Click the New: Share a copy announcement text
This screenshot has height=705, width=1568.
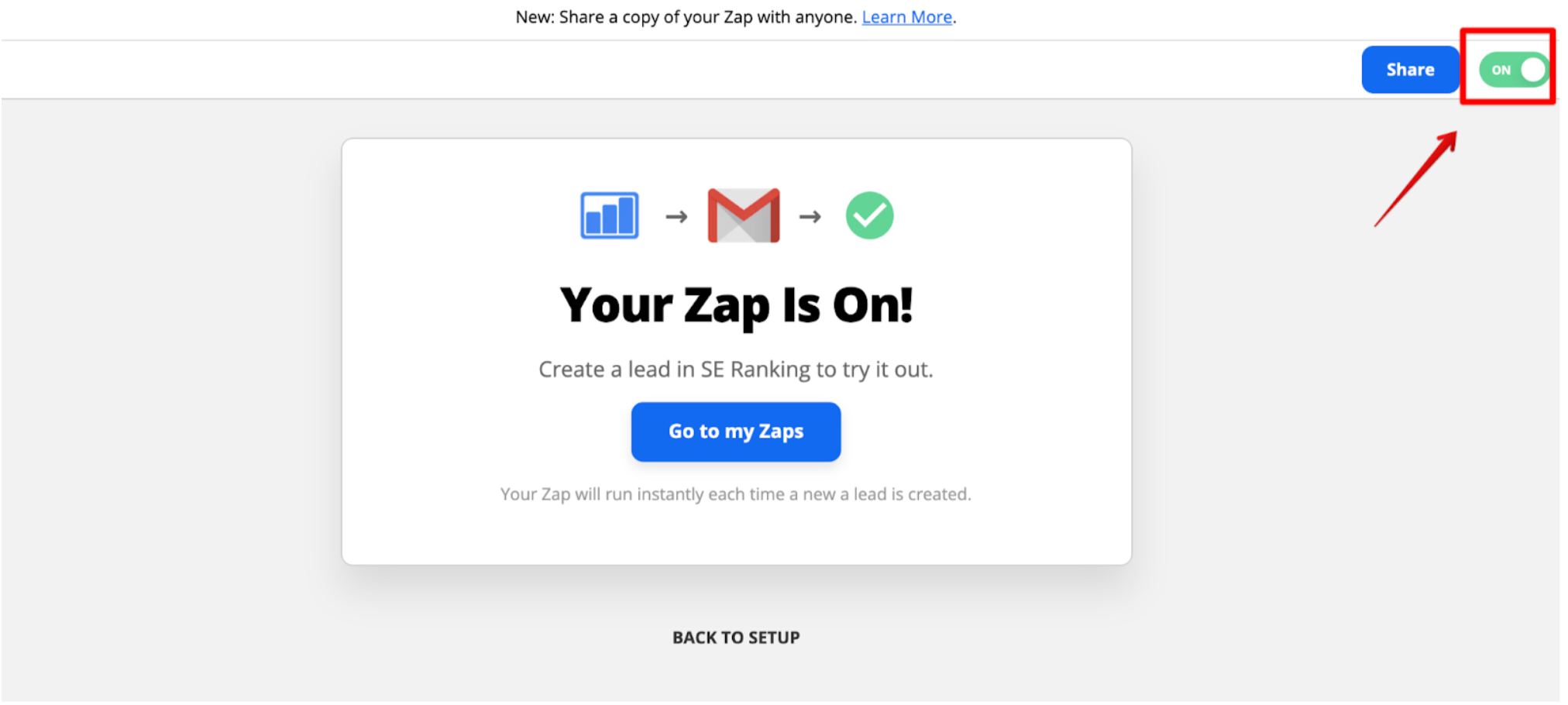pyautogui.click(x=687, y=17)
